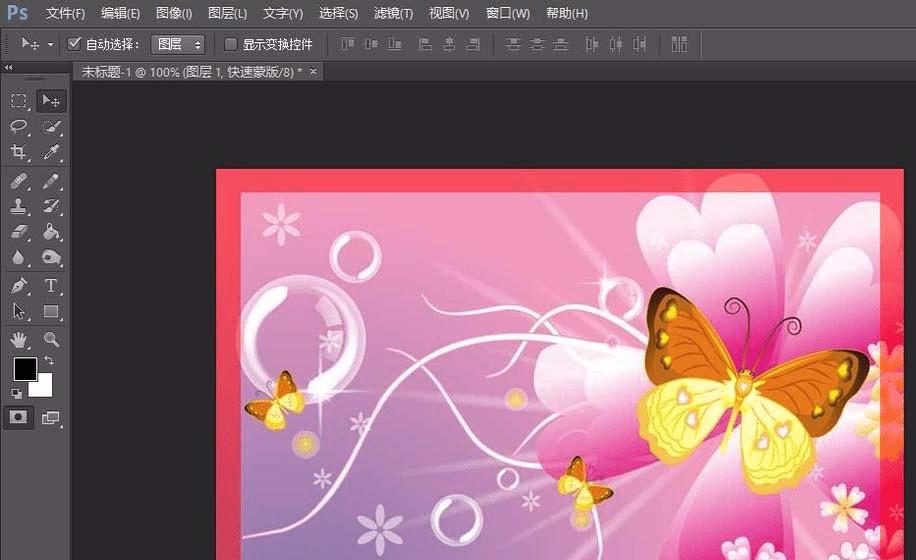916x560 pixels.
Task: Change the screen mode
Action: 51,418
